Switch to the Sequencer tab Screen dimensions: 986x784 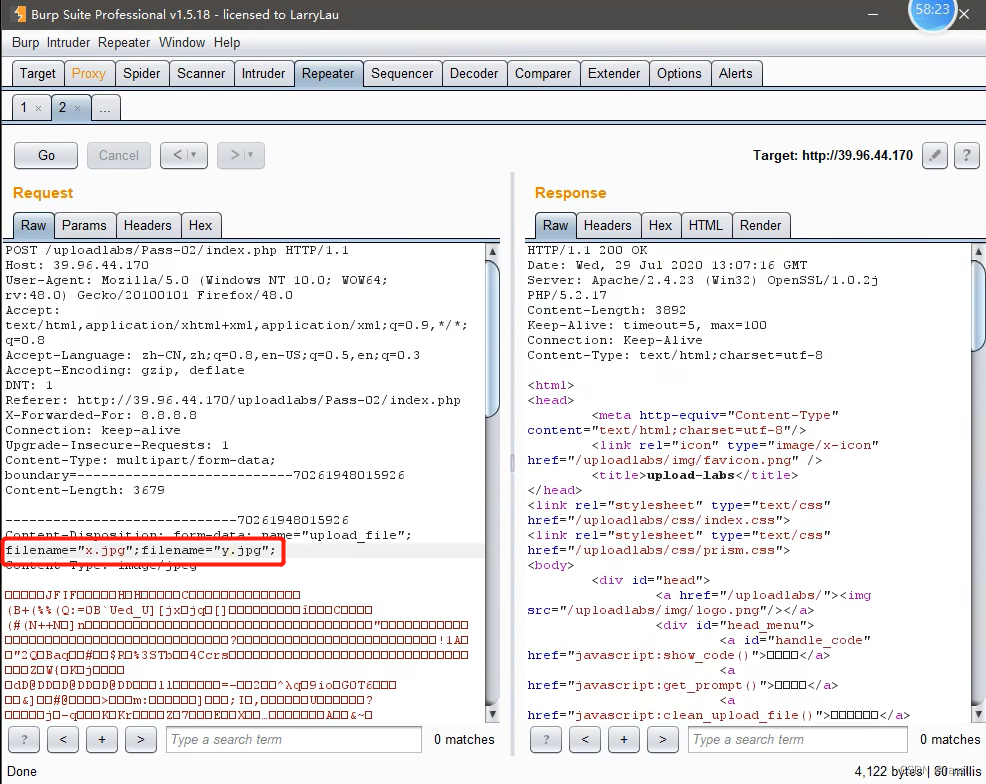pyautogui.click(x=402, y=74)
